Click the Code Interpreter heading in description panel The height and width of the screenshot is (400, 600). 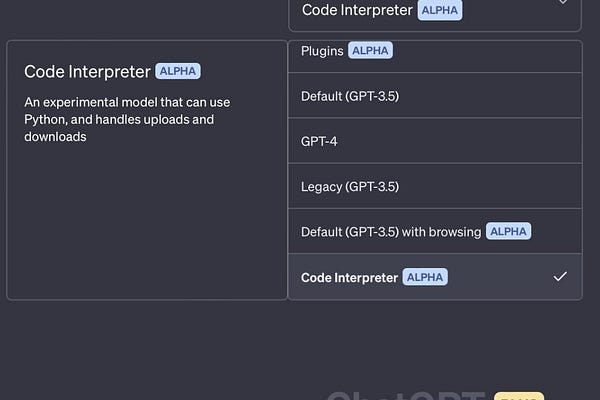(x=87, y=72)
